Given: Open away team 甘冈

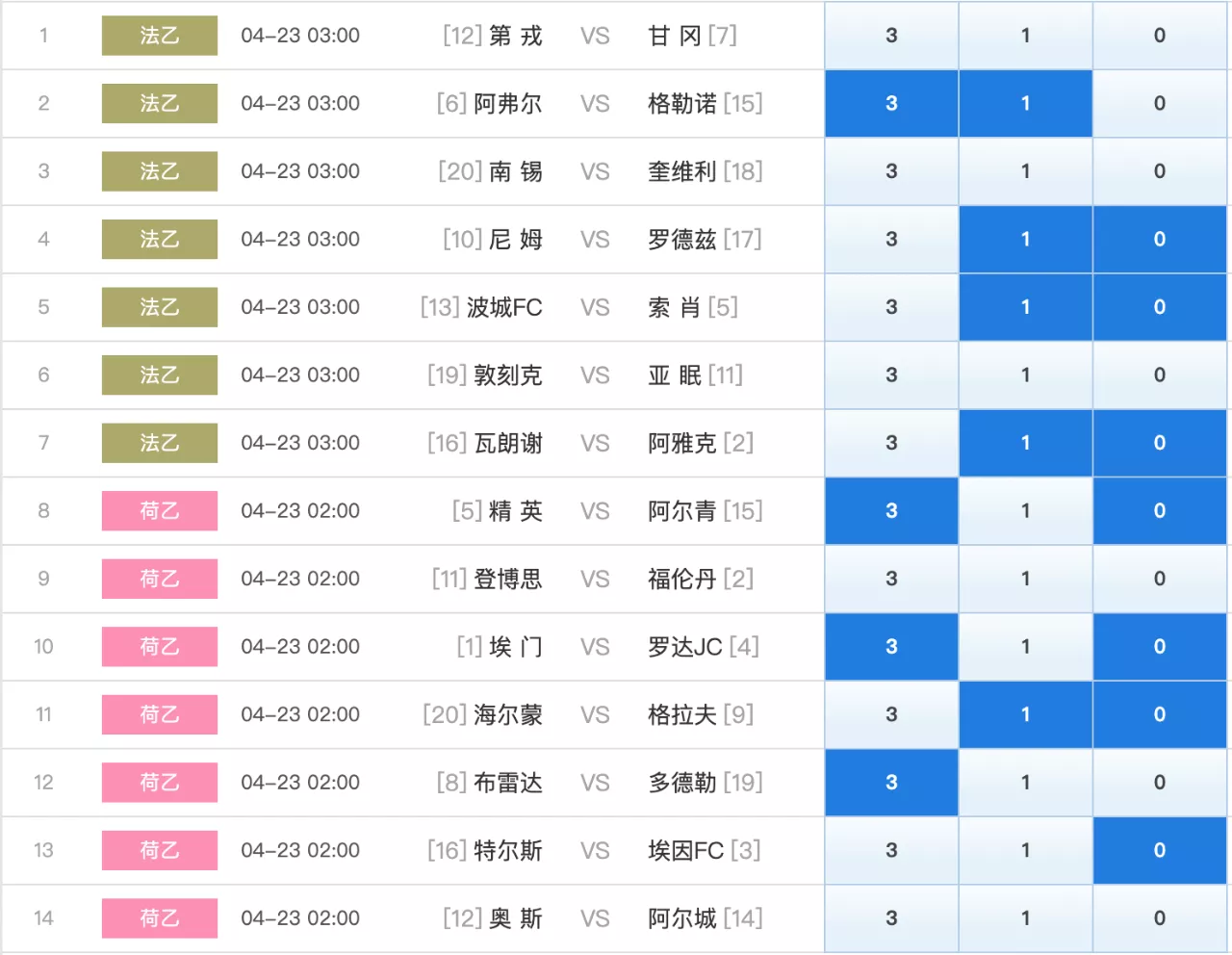Looking at the screenshot, I should [675, 36].
